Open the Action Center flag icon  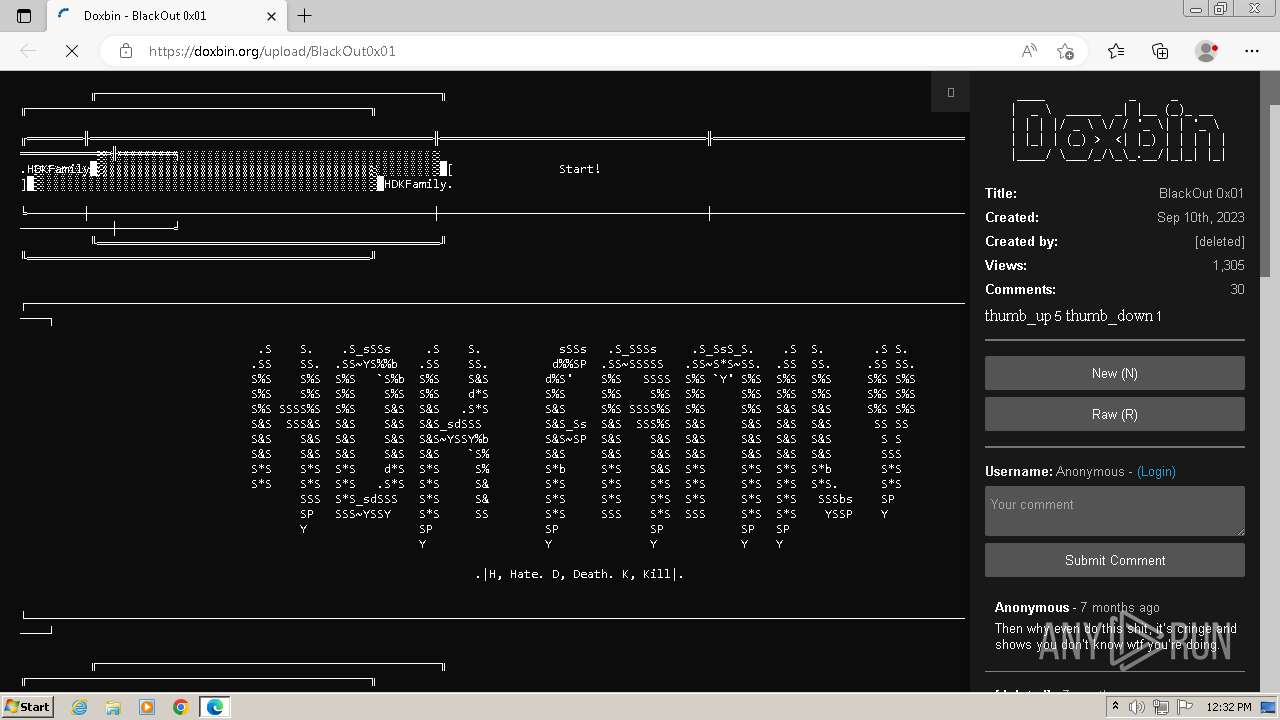coord(1185,707)
